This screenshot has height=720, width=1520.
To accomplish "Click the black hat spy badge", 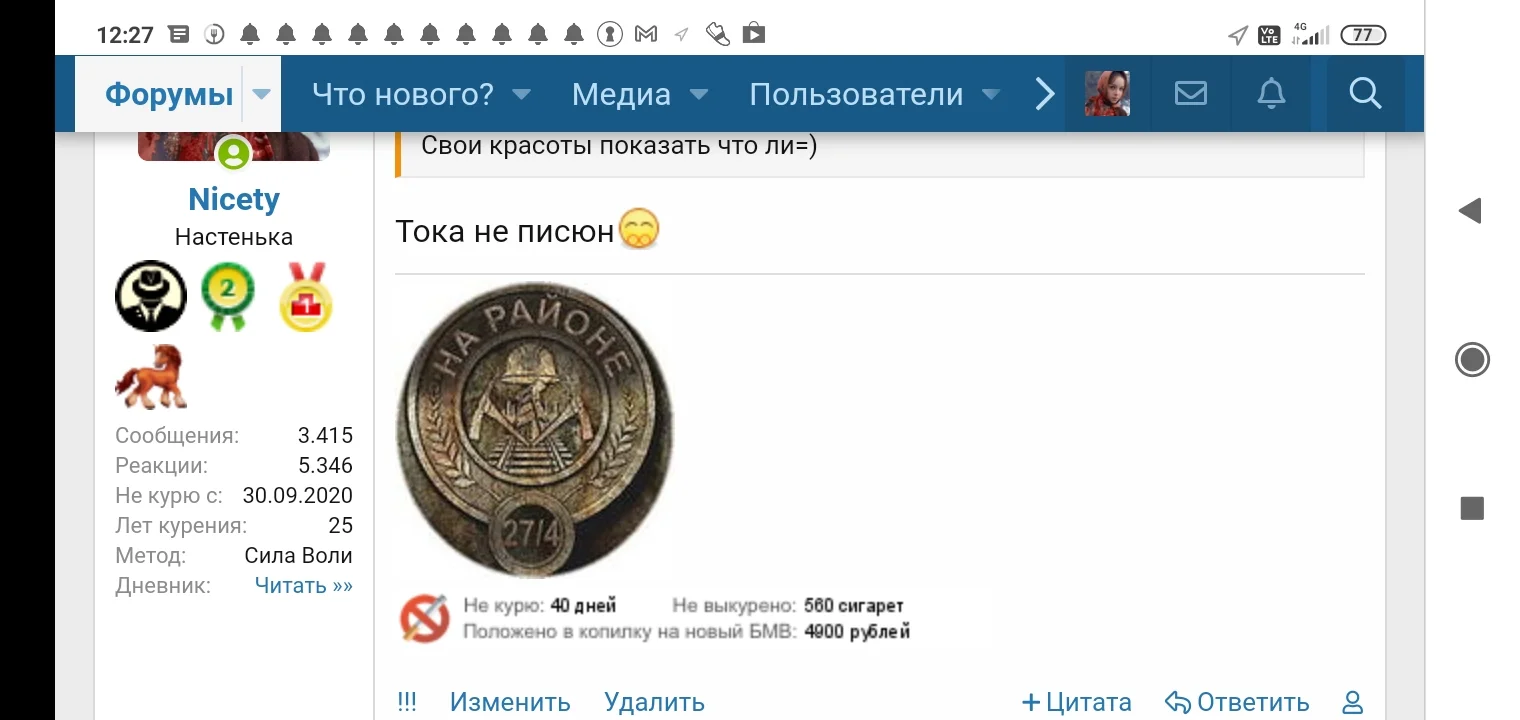I will point(151,296).
